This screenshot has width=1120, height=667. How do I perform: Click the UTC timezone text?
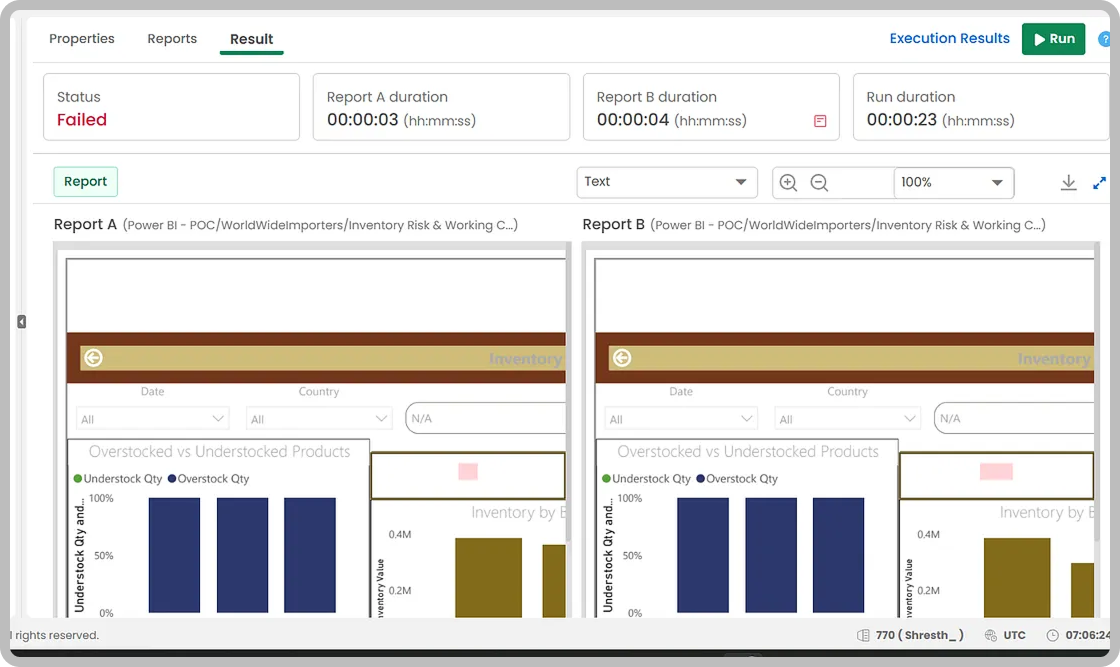coord(1014,635)
